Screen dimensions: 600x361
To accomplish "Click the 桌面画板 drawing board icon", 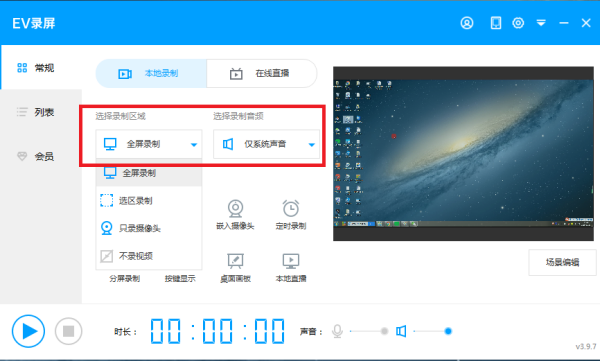I will [235, 261].
